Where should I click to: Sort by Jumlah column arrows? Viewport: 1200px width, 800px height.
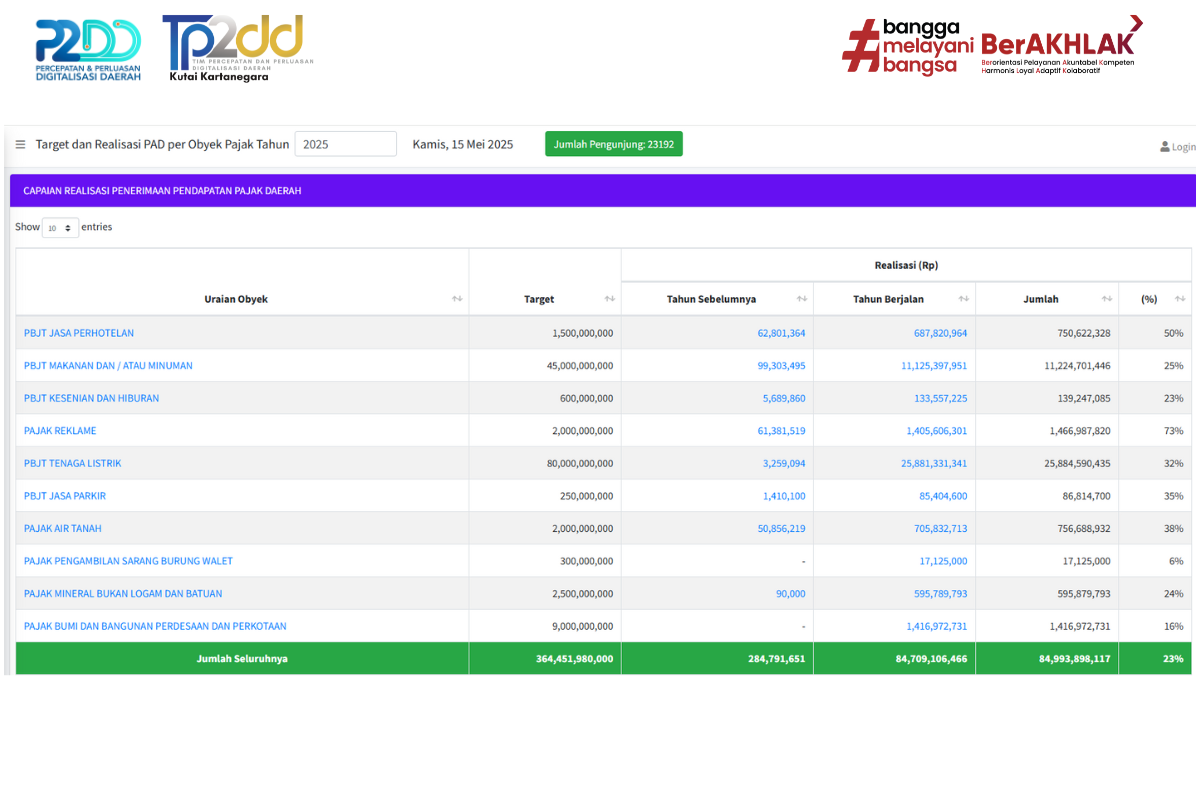[x=1106, y=299]
